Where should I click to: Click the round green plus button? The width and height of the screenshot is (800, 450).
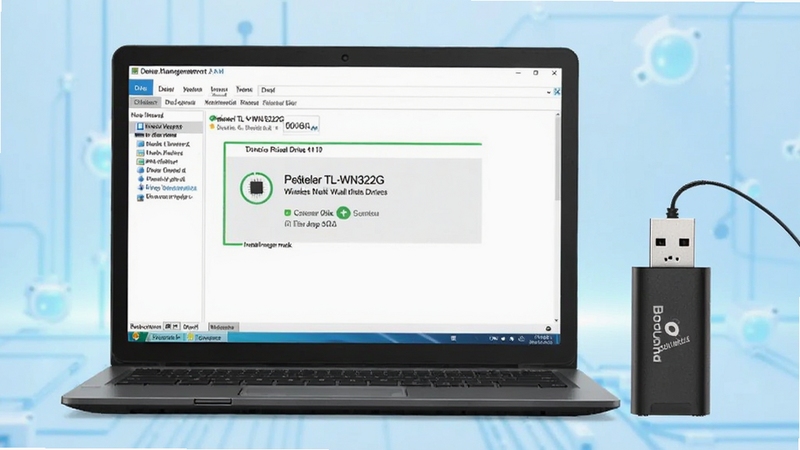coord(343,213)
